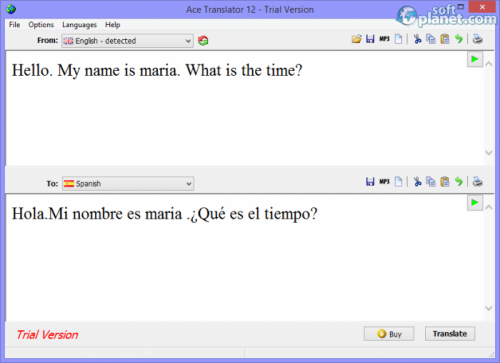
Task: Click the Translate button
Action: (450, 334)
